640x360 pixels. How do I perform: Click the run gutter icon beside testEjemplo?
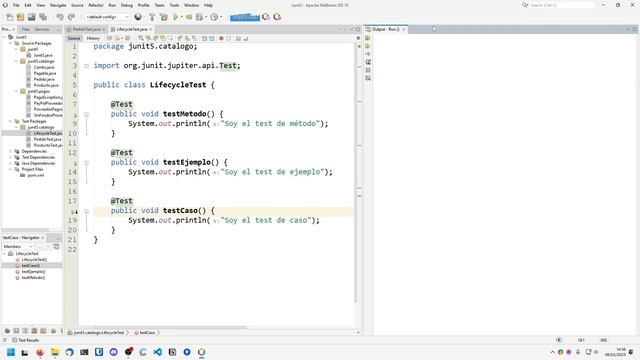pyautogui.click(x=75, y=163)
